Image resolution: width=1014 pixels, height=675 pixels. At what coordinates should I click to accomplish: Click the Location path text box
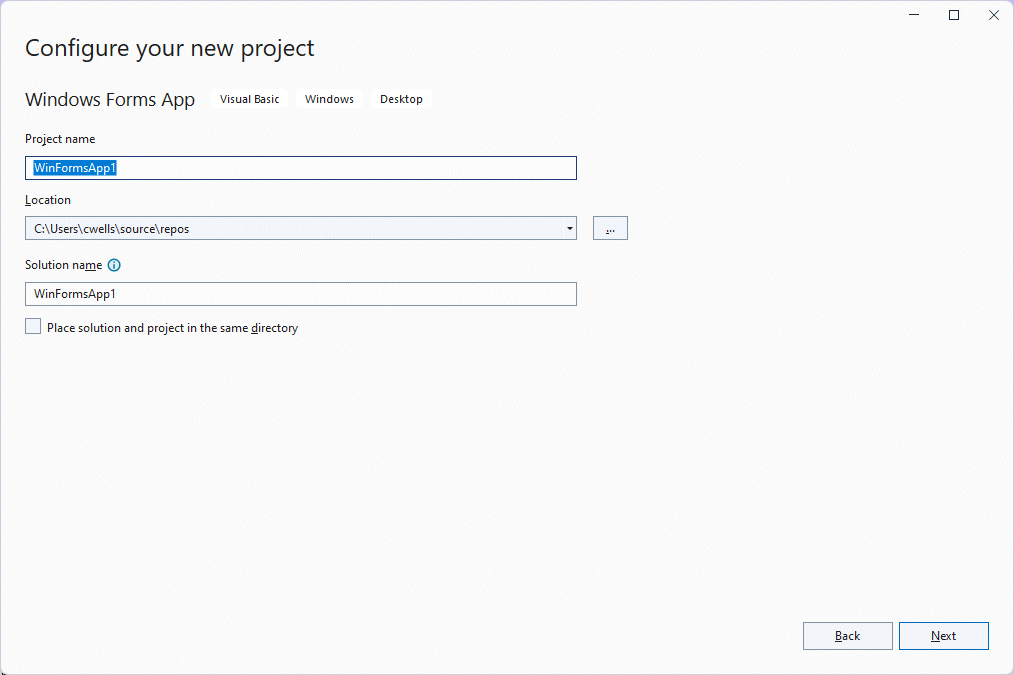290,229
